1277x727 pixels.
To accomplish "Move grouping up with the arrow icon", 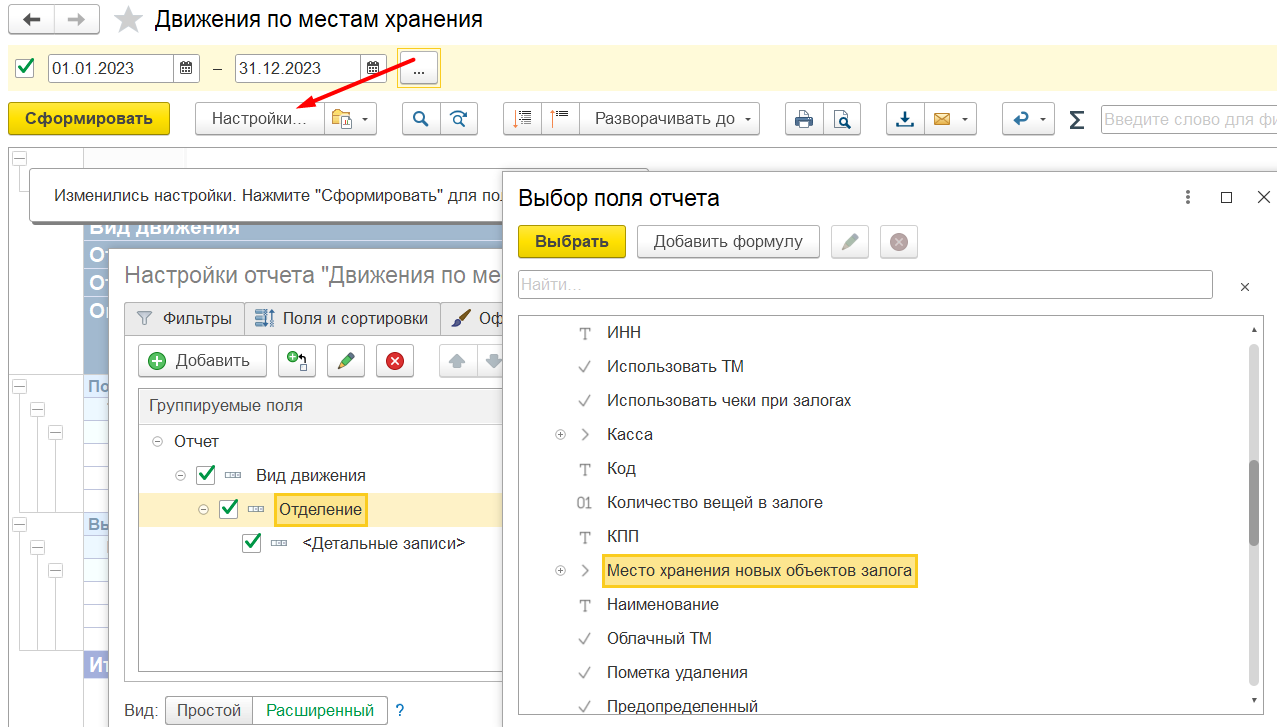I will 458,361.
